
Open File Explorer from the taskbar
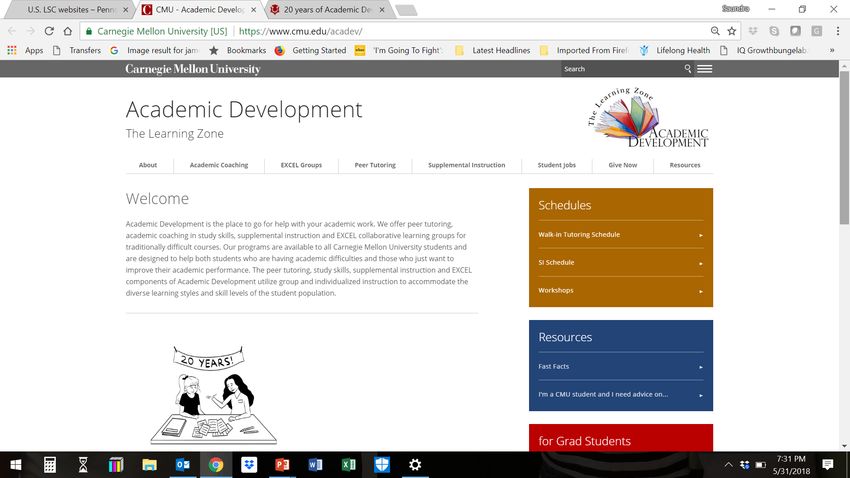point(149,464)
